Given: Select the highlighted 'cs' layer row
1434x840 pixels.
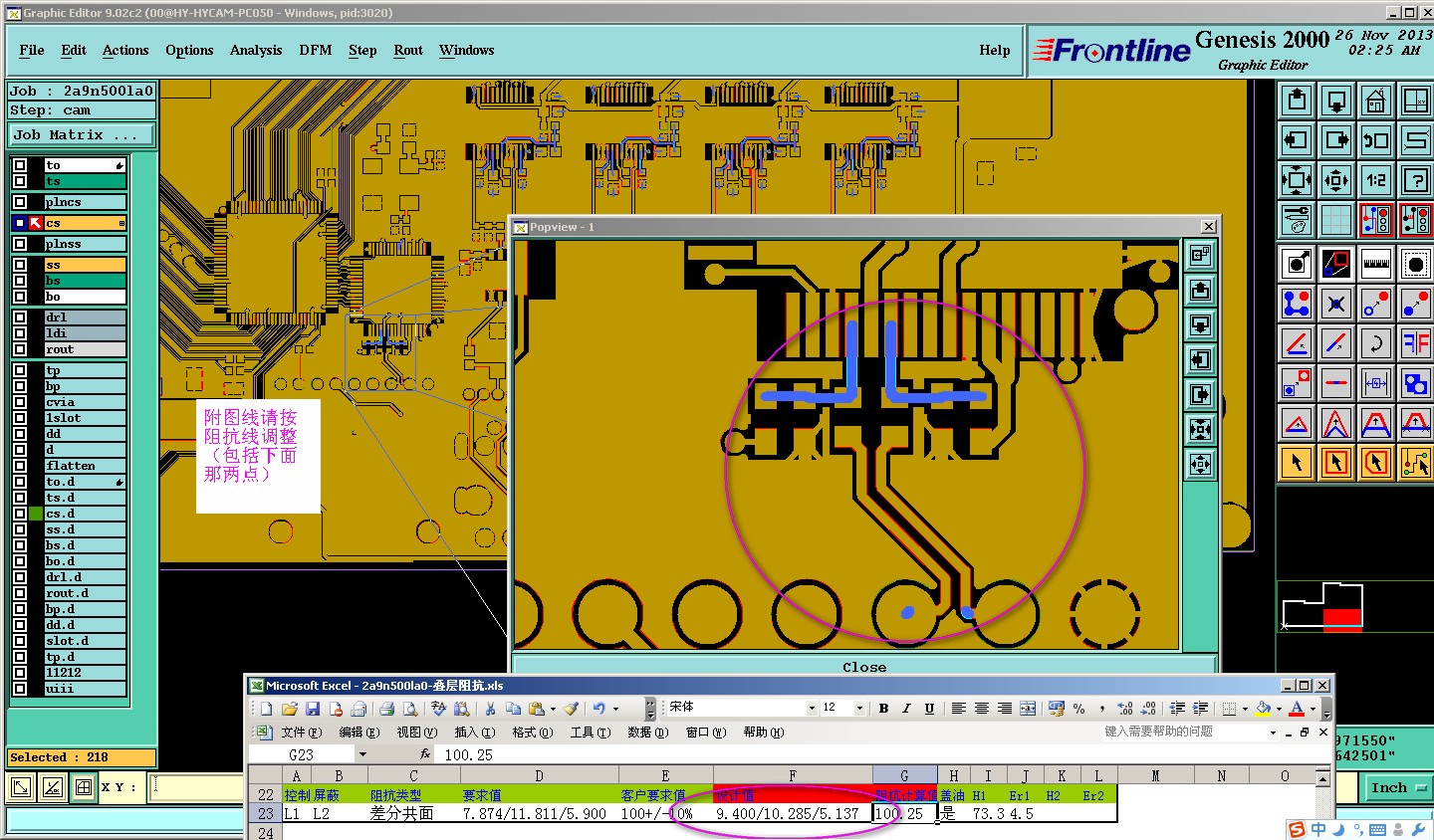Looking at the screenshot, I should pos(85,223).
